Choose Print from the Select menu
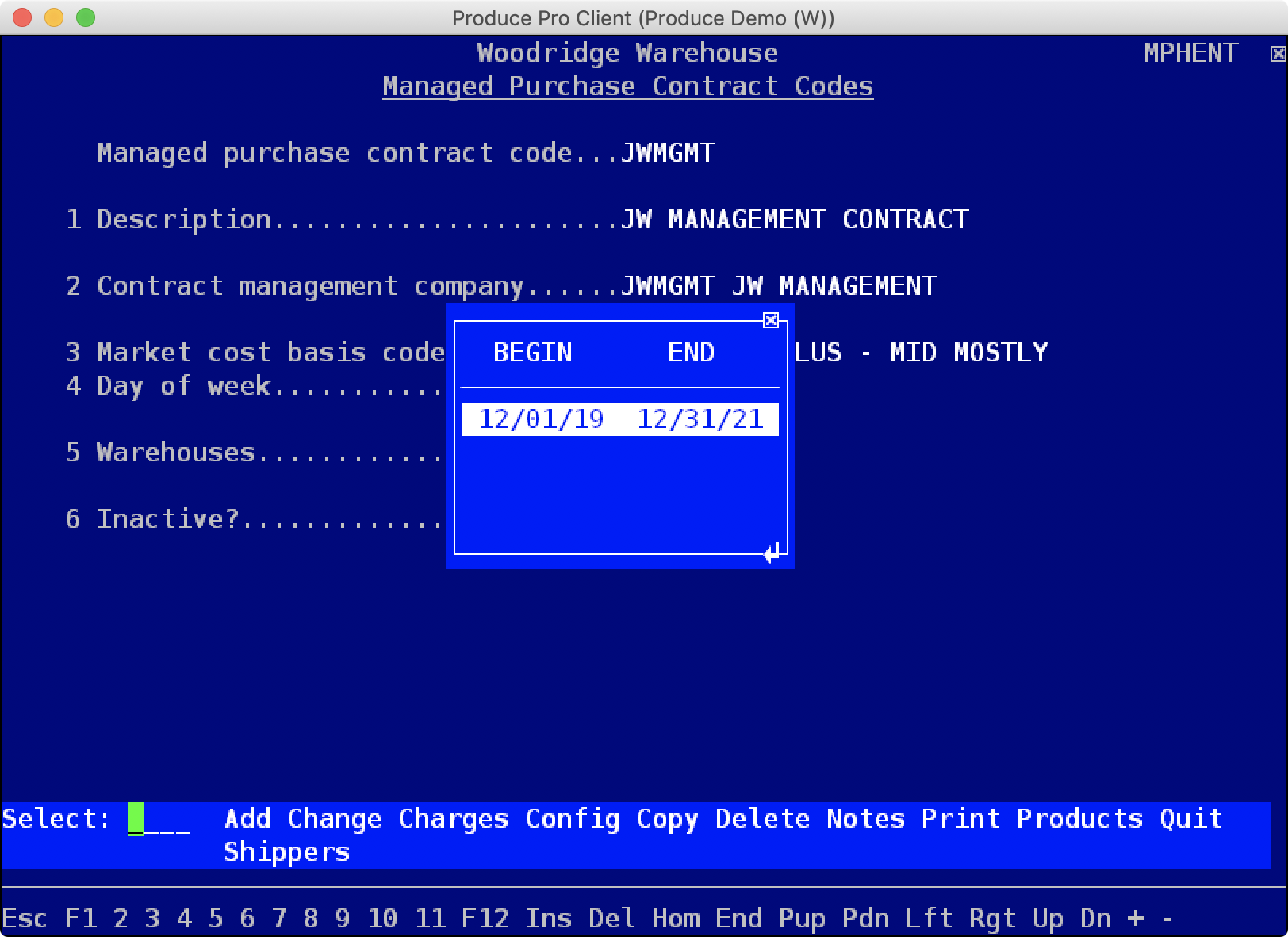 960,819
